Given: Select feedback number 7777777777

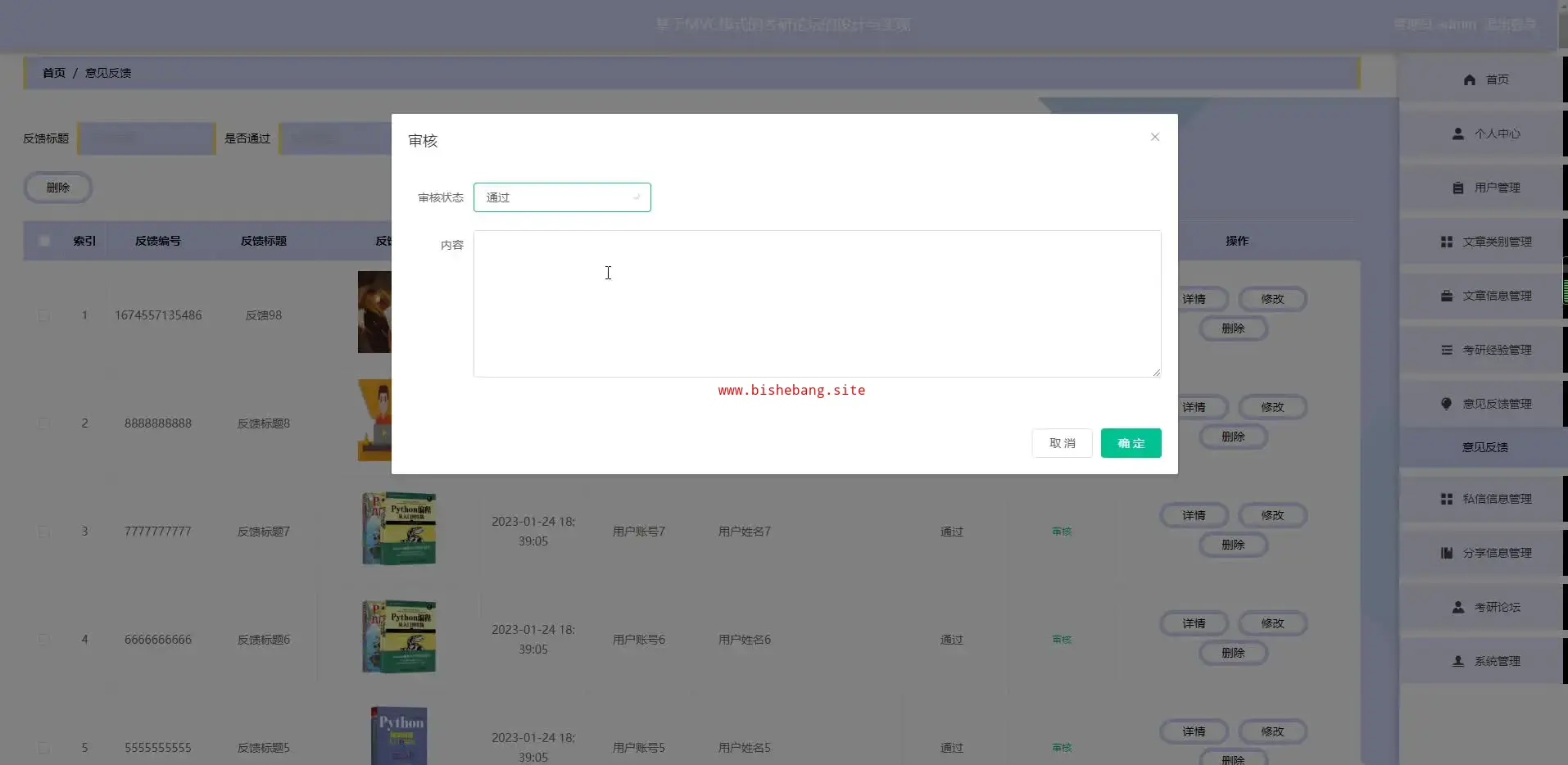Looking at the screenshot, I should (158, 532).
